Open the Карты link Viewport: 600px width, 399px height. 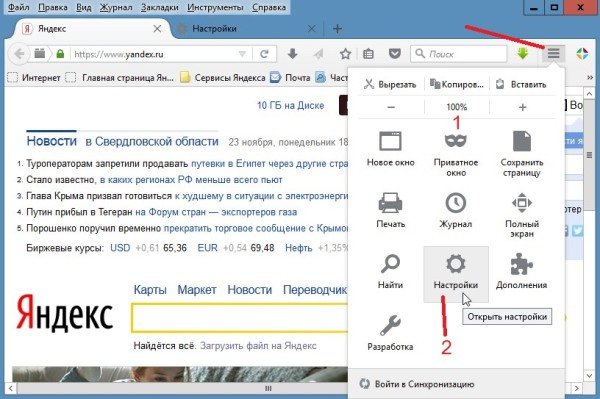pos(150,290)
